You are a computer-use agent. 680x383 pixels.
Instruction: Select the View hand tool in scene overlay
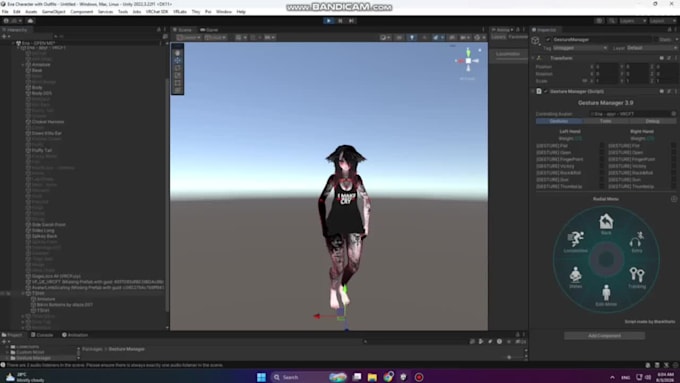(178, 52)
